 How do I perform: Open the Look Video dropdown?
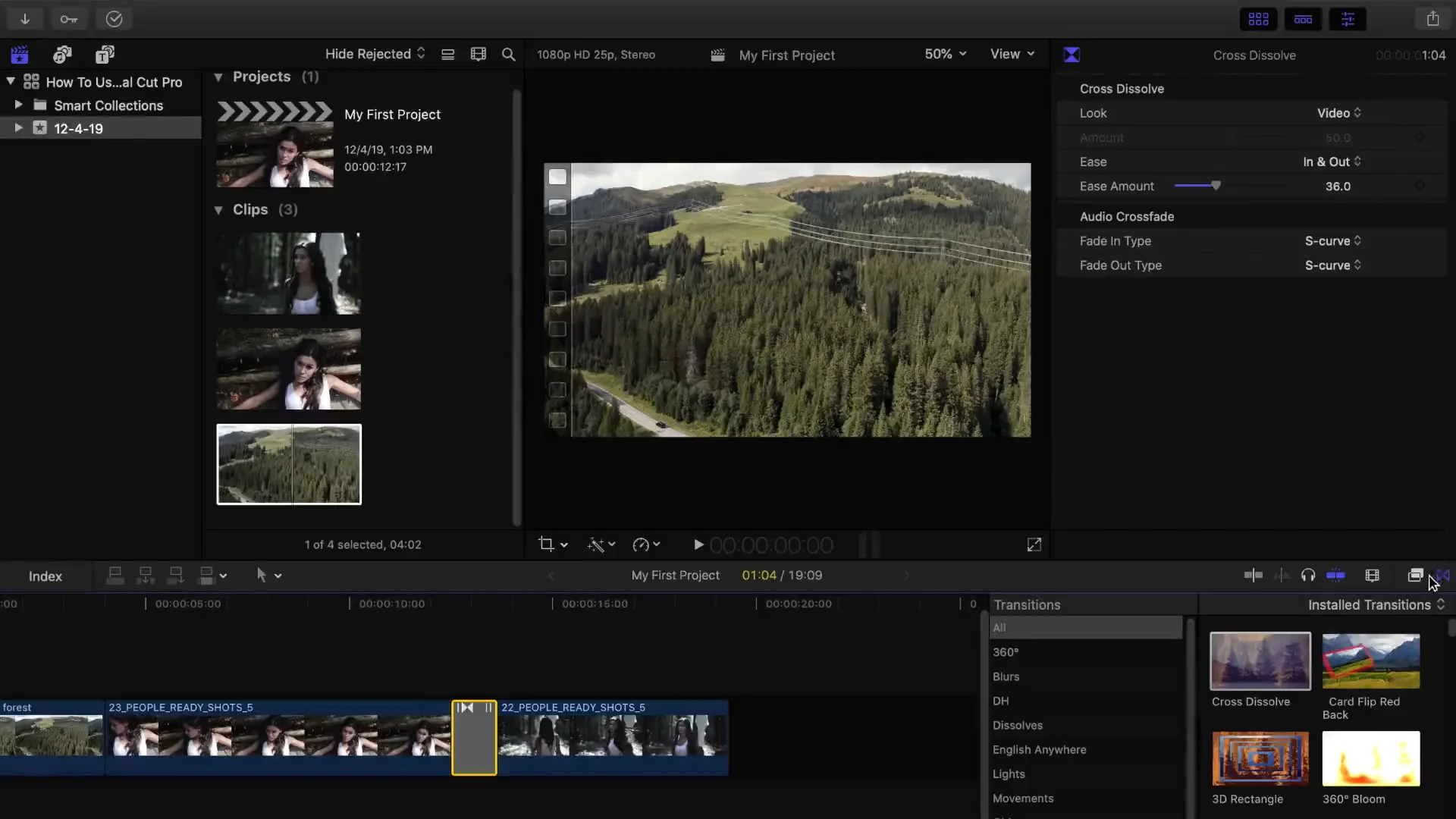pyautogui.click(x=1338, y=113)
